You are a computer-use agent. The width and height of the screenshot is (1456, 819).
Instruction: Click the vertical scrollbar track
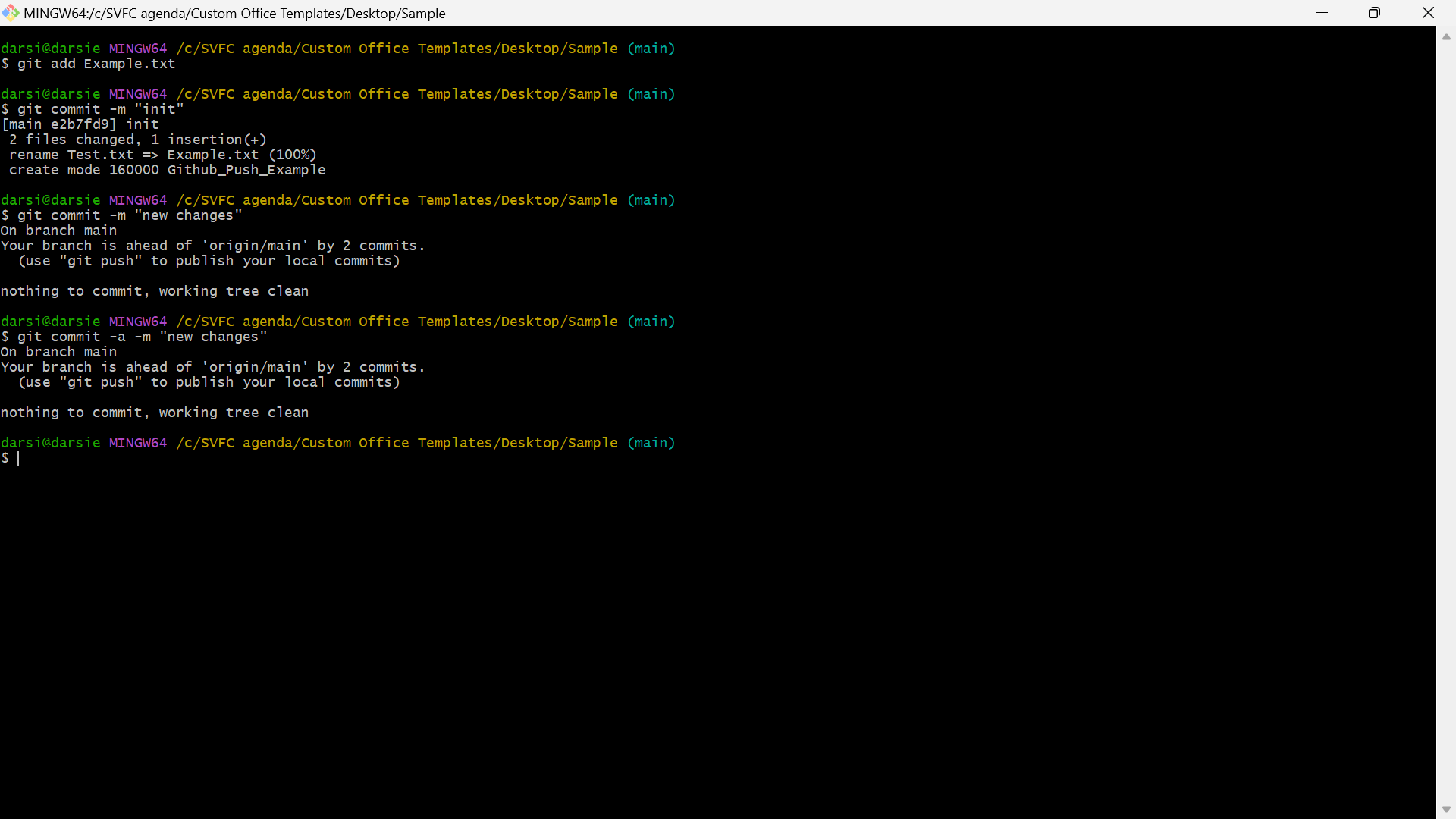tap(1446, 422)
